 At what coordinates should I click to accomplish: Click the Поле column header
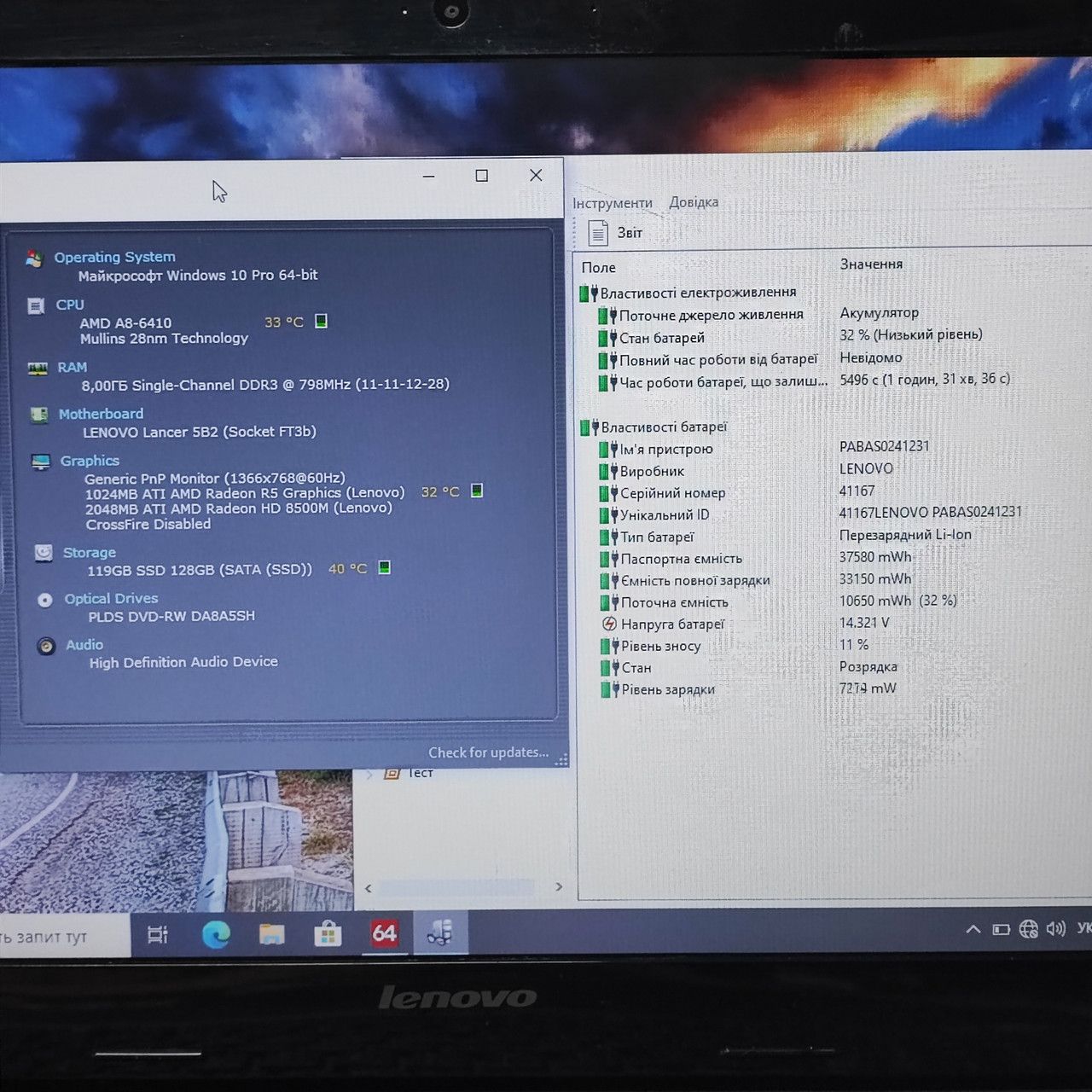(599, 267)
